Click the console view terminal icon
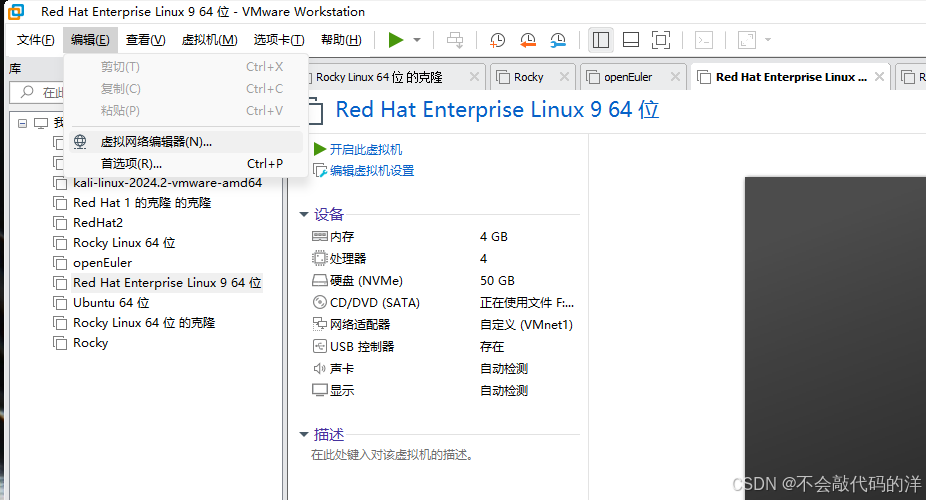This screenshot has width=926, height=500. (x=703, y=40)
